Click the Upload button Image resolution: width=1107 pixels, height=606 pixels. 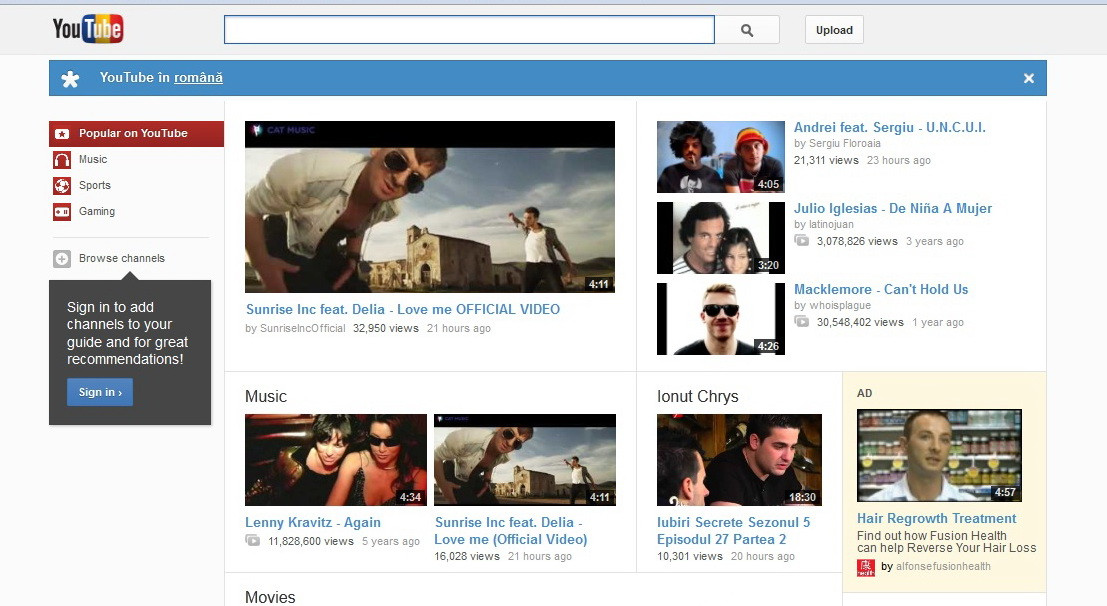click(x=833, y=29)
